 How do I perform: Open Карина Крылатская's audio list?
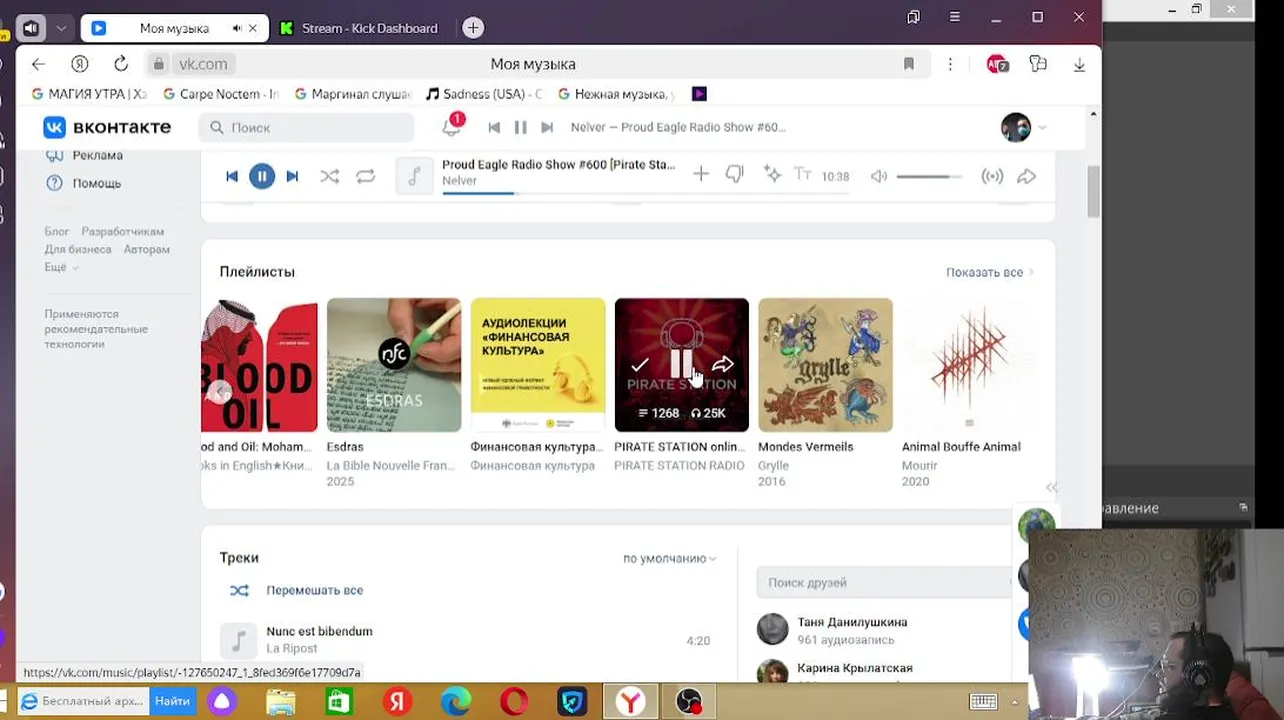(x=854, y=668)
